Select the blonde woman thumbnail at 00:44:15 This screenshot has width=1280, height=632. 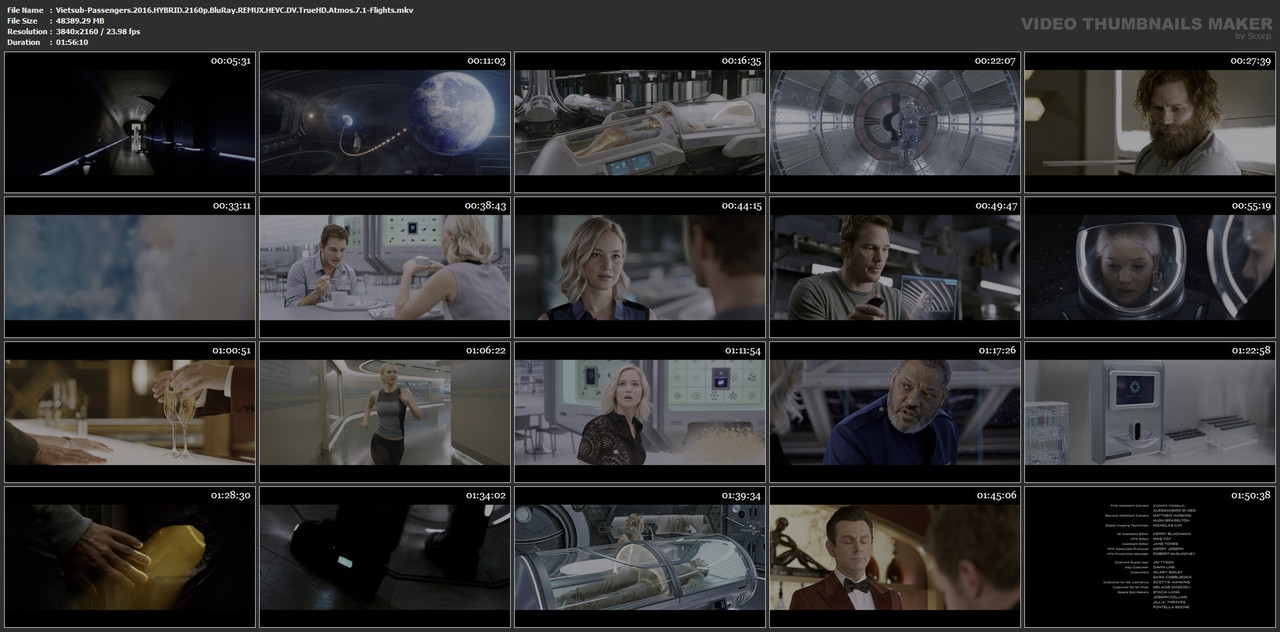pos(640,267)
